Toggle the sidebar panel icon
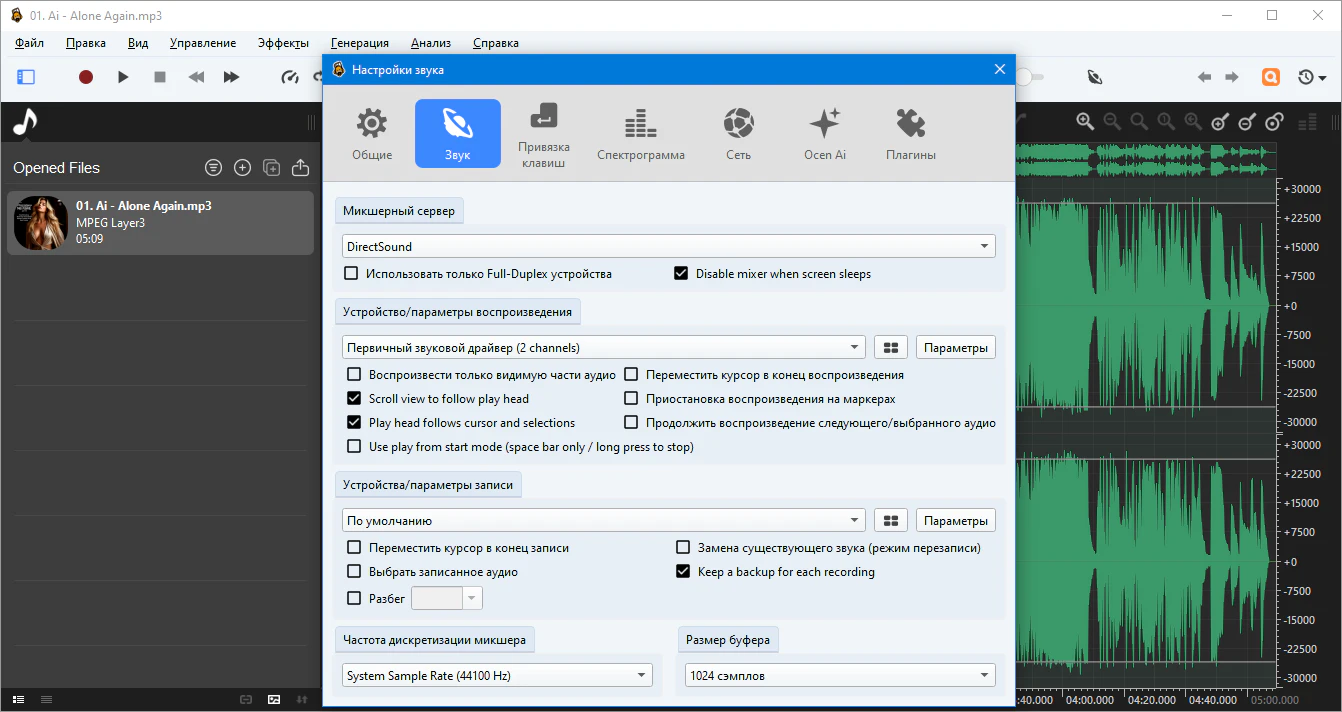Viewport: 1342px width, 712px height. tap(26, 77)
